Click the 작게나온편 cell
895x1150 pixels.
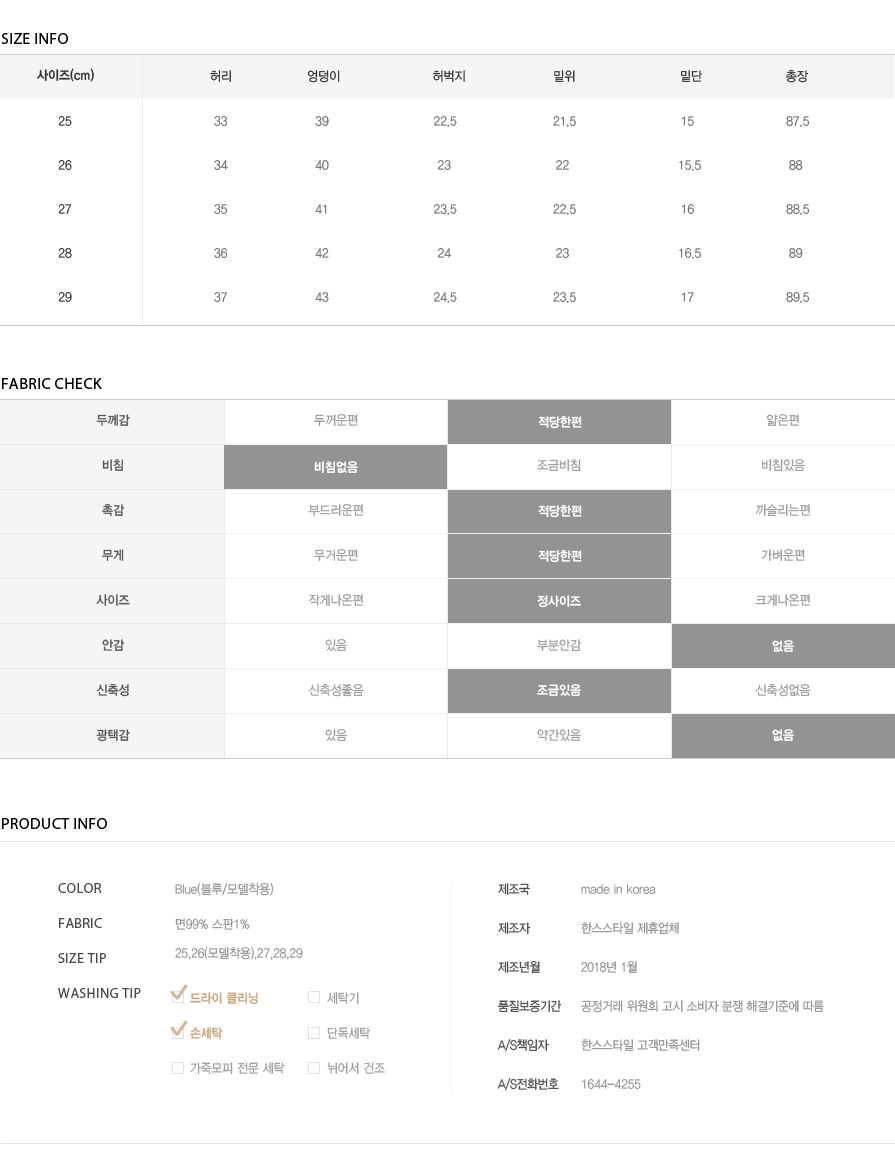point(336,600)
